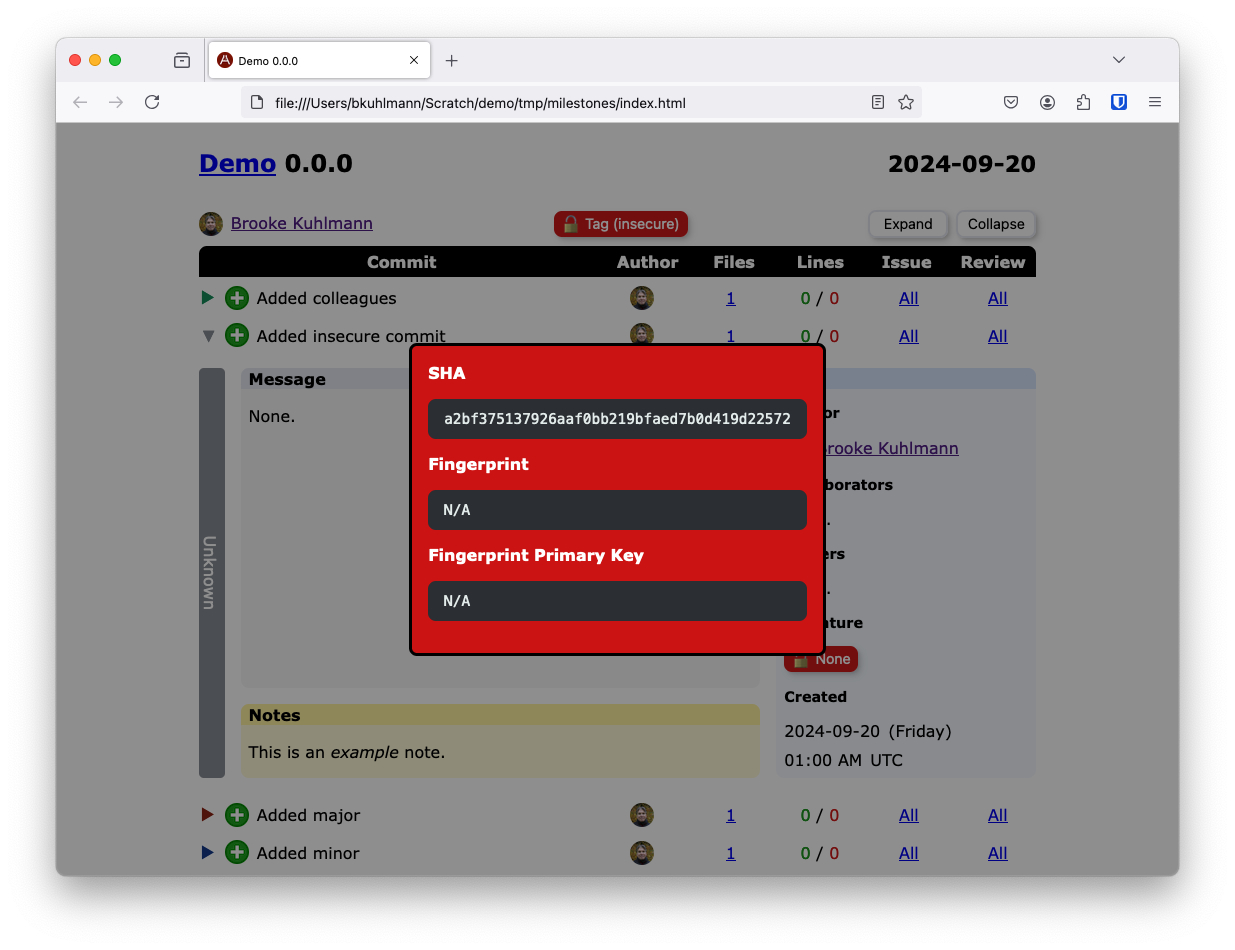Viewport: 1235px width, 950px height.
Task: Open a new tab with plus icon
Action: (x=452, y=61)
